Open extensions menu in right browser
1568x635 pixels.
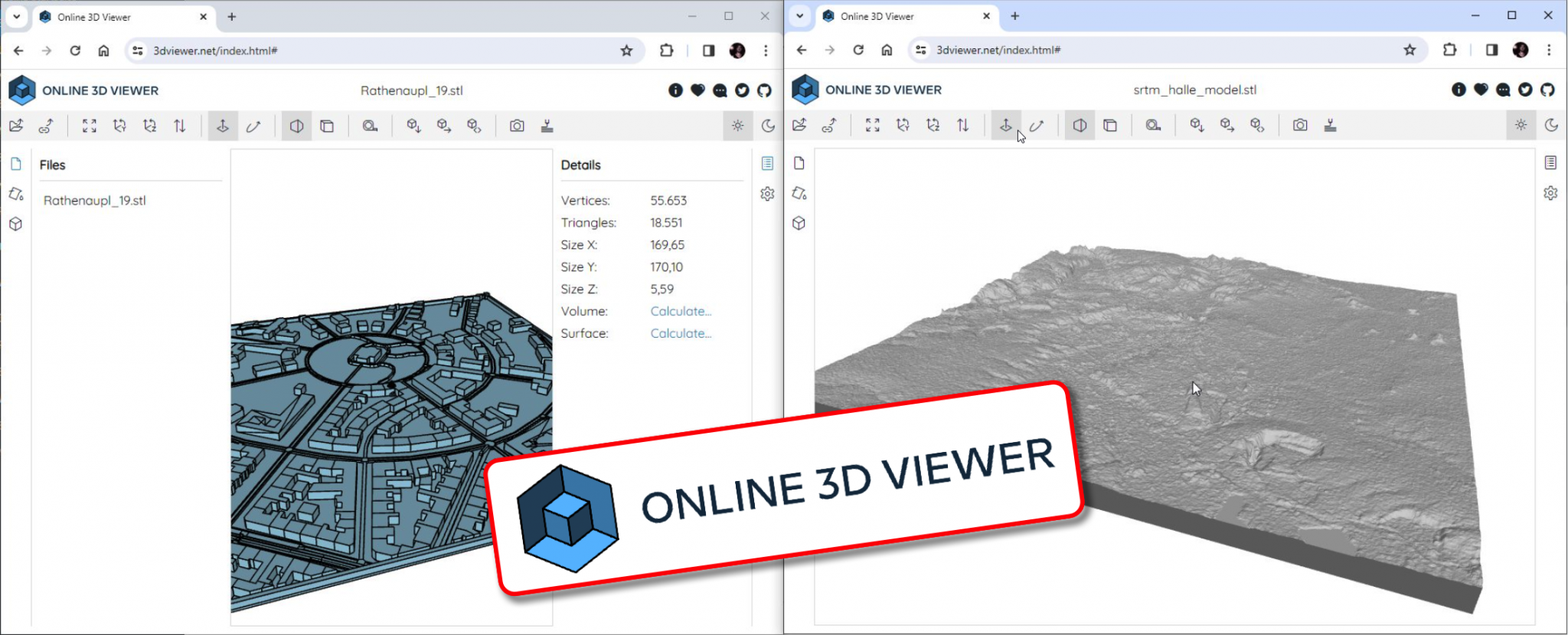[1450, 50]
